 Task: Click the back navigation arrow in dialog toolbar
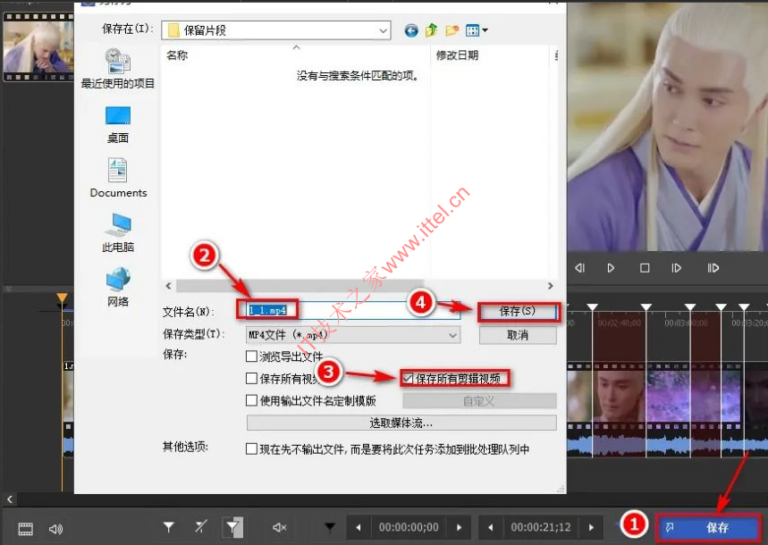point(411,31)
